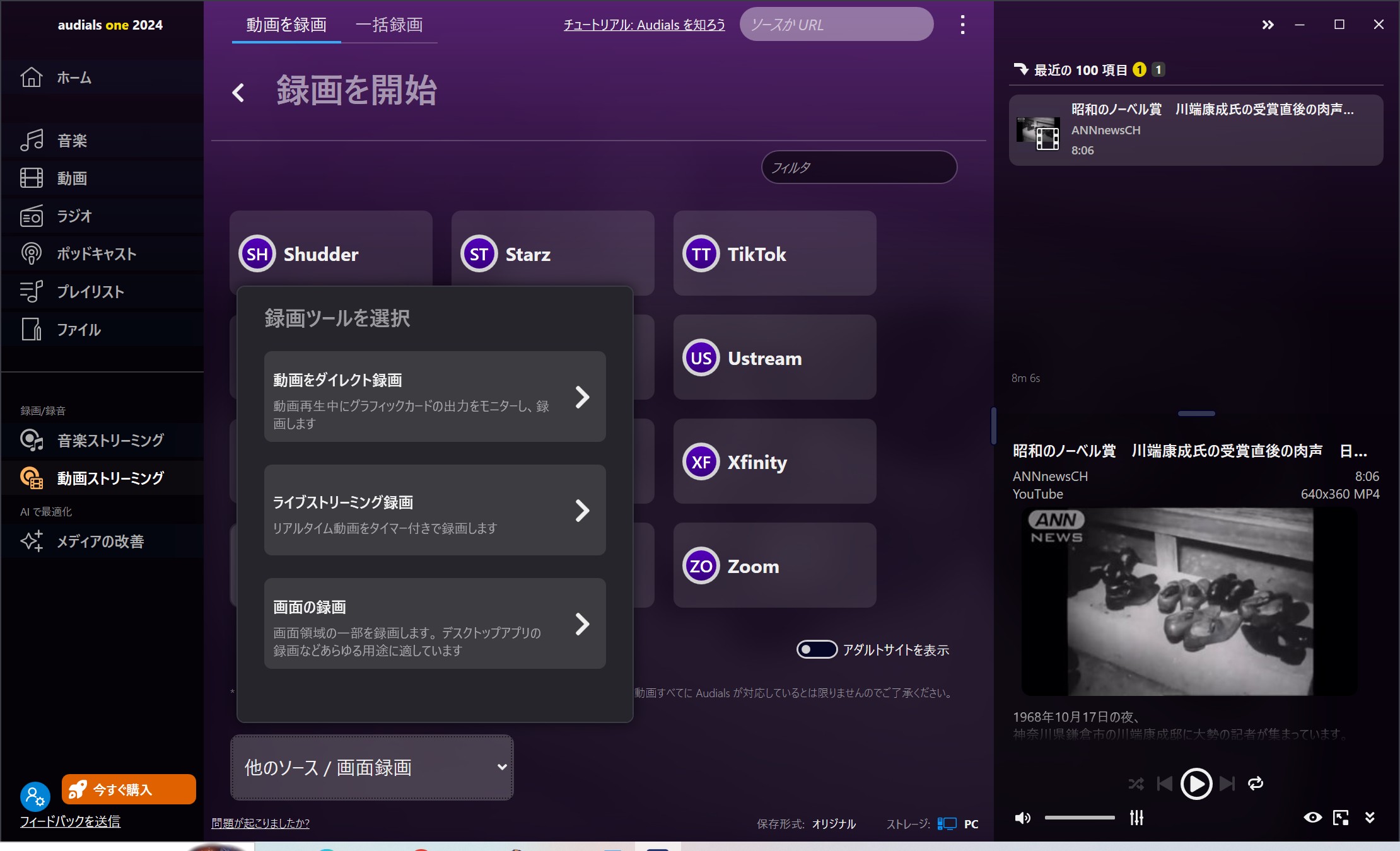The image size is (1400, 851).
Task: Open 問題が起こりましたか? link
Action: pos(260,823)
